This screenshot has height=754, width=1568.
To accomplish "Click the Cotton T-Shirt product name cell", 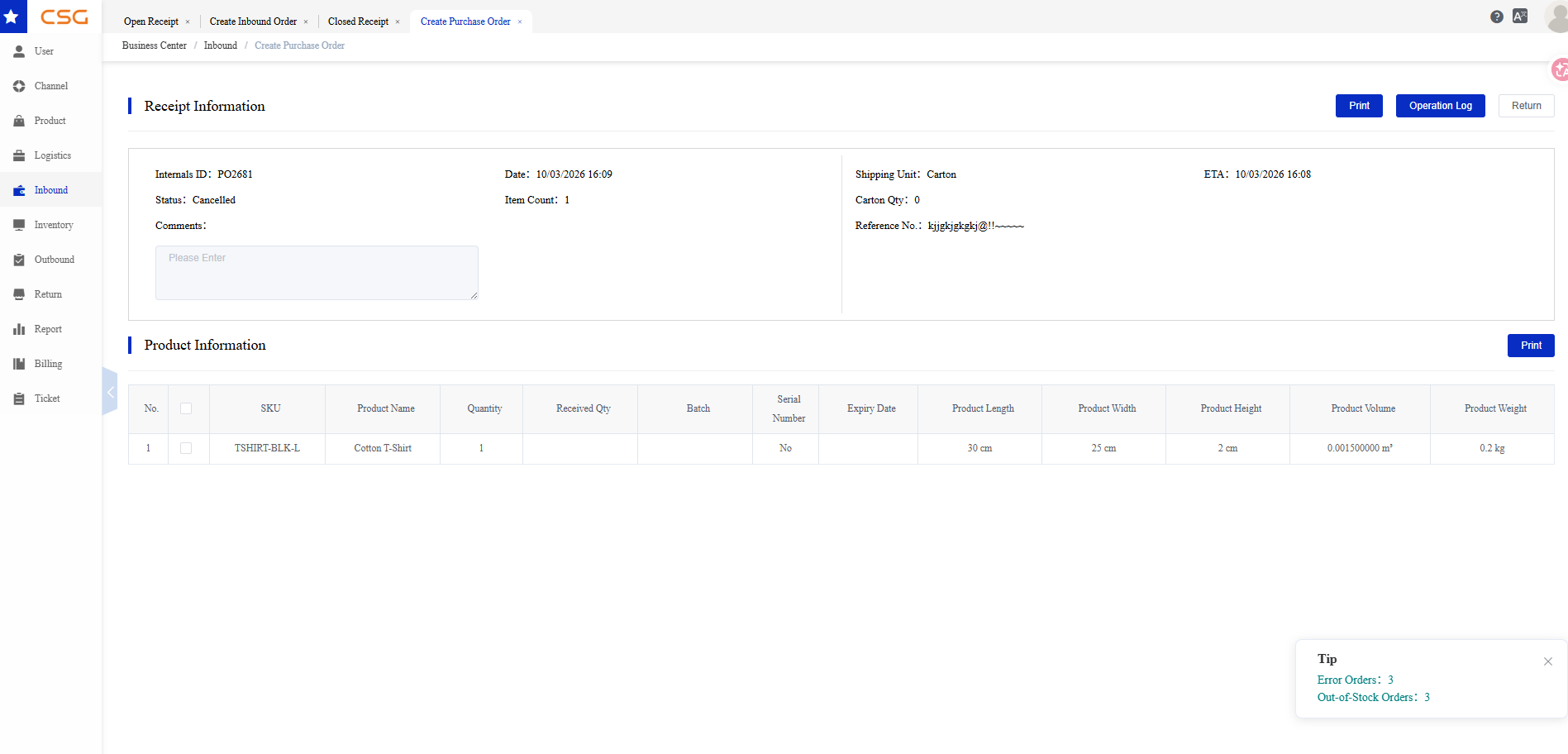I will coord(383,448).
